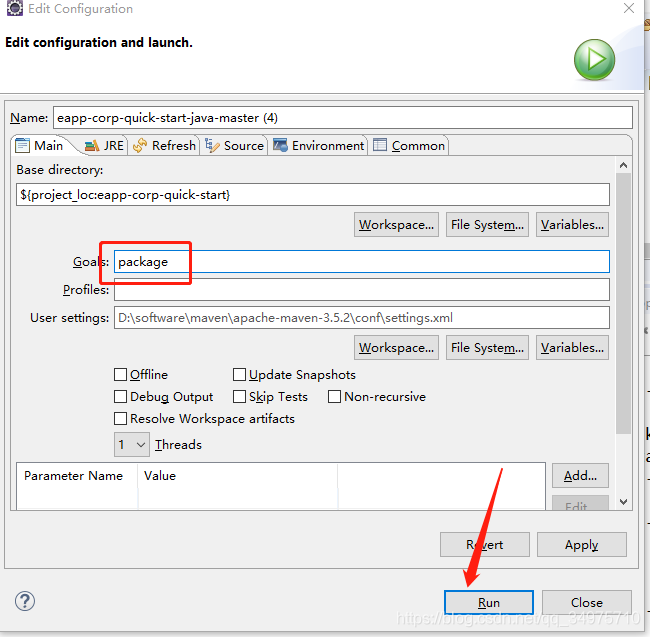650x637 pixels.
Task: Open the Common tab
Action: (409, 145)
